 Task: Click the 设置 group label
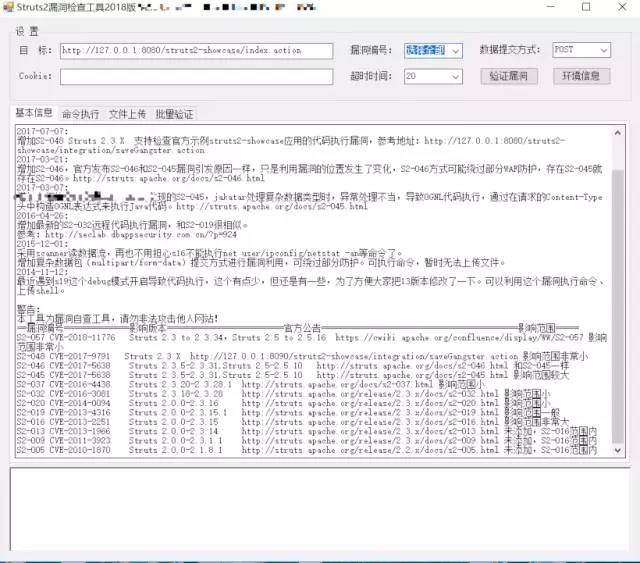[x=27, y=31]
